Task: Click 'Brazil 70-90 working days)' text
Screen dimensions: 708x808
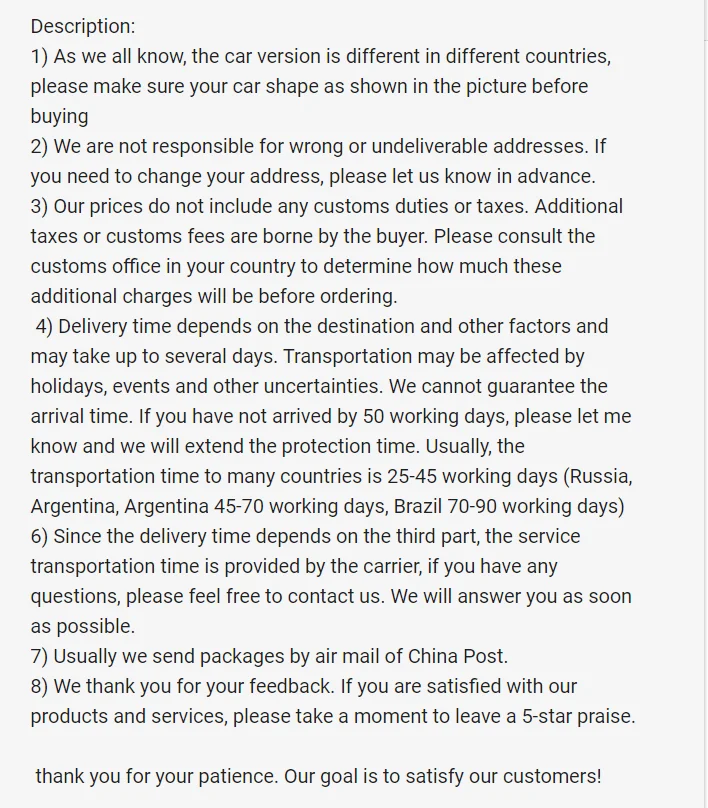Action: 509,506
